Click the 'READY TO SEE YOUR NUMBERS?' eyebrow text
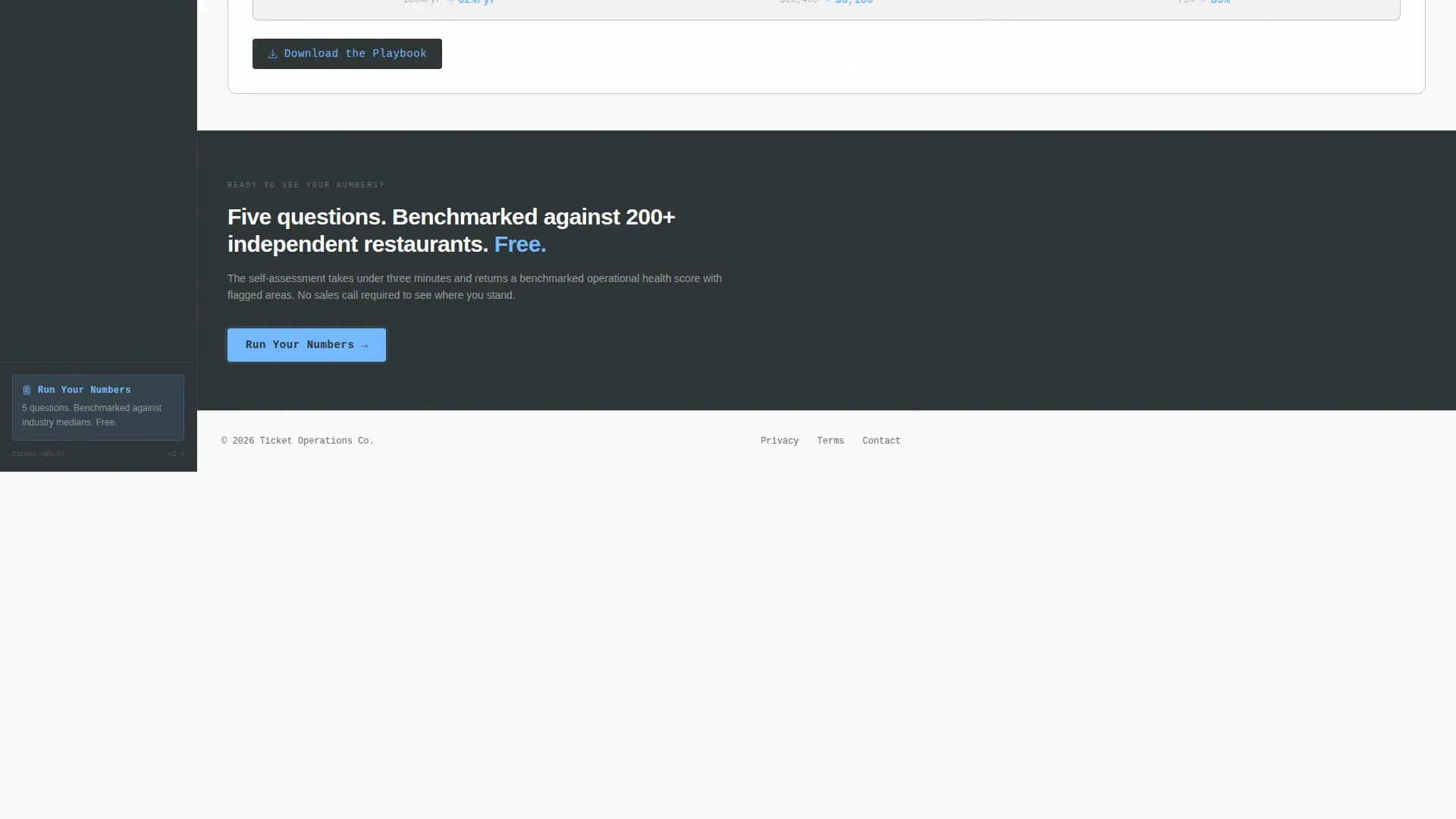This screenshot has height=819, width=1456. [306, 186]
